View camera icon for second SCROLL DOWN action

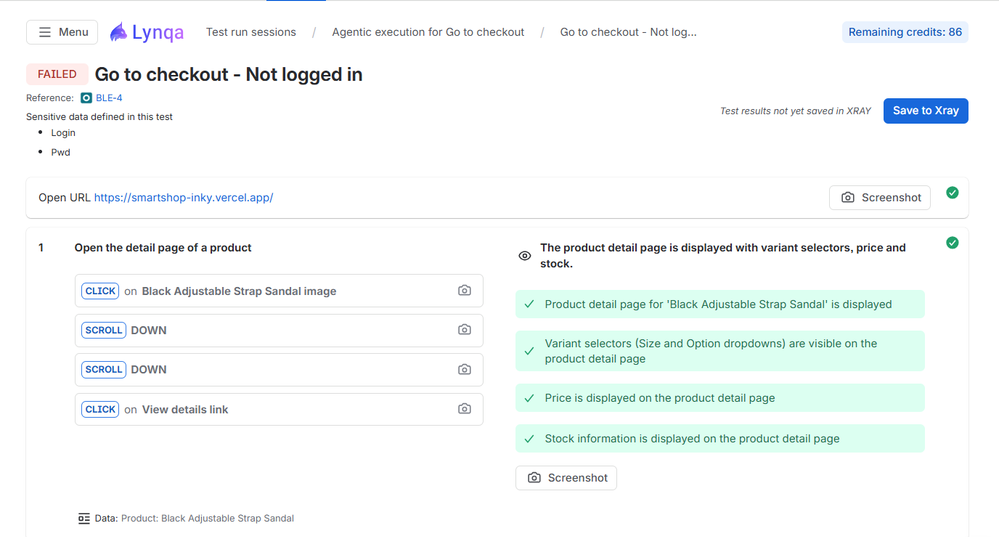[464, 369]
